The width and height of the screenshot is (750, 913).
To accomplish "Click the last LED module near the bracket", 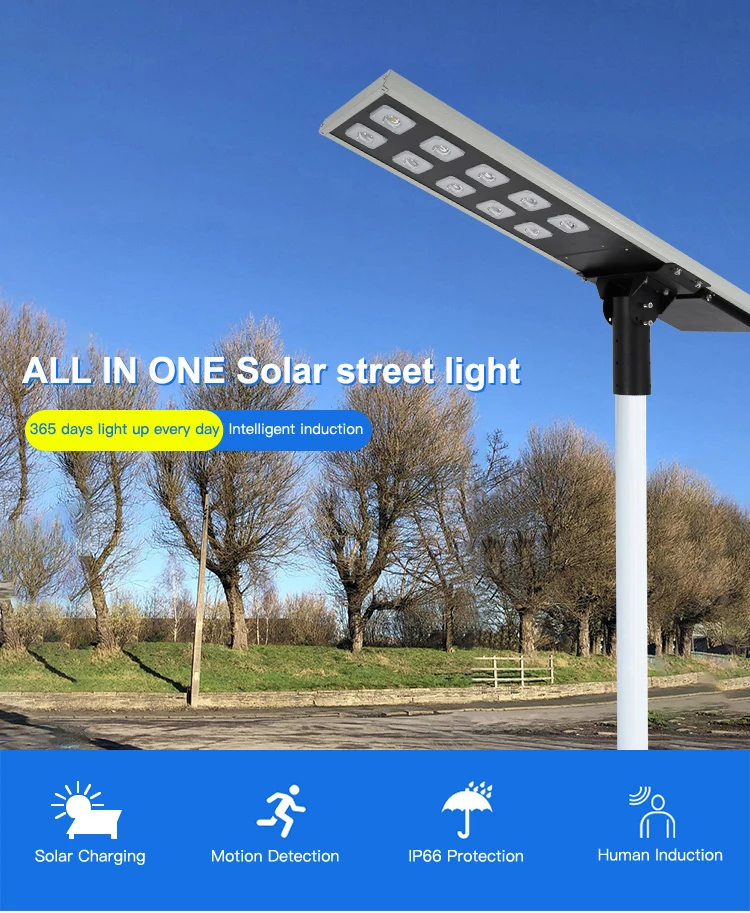I will 568,224.
